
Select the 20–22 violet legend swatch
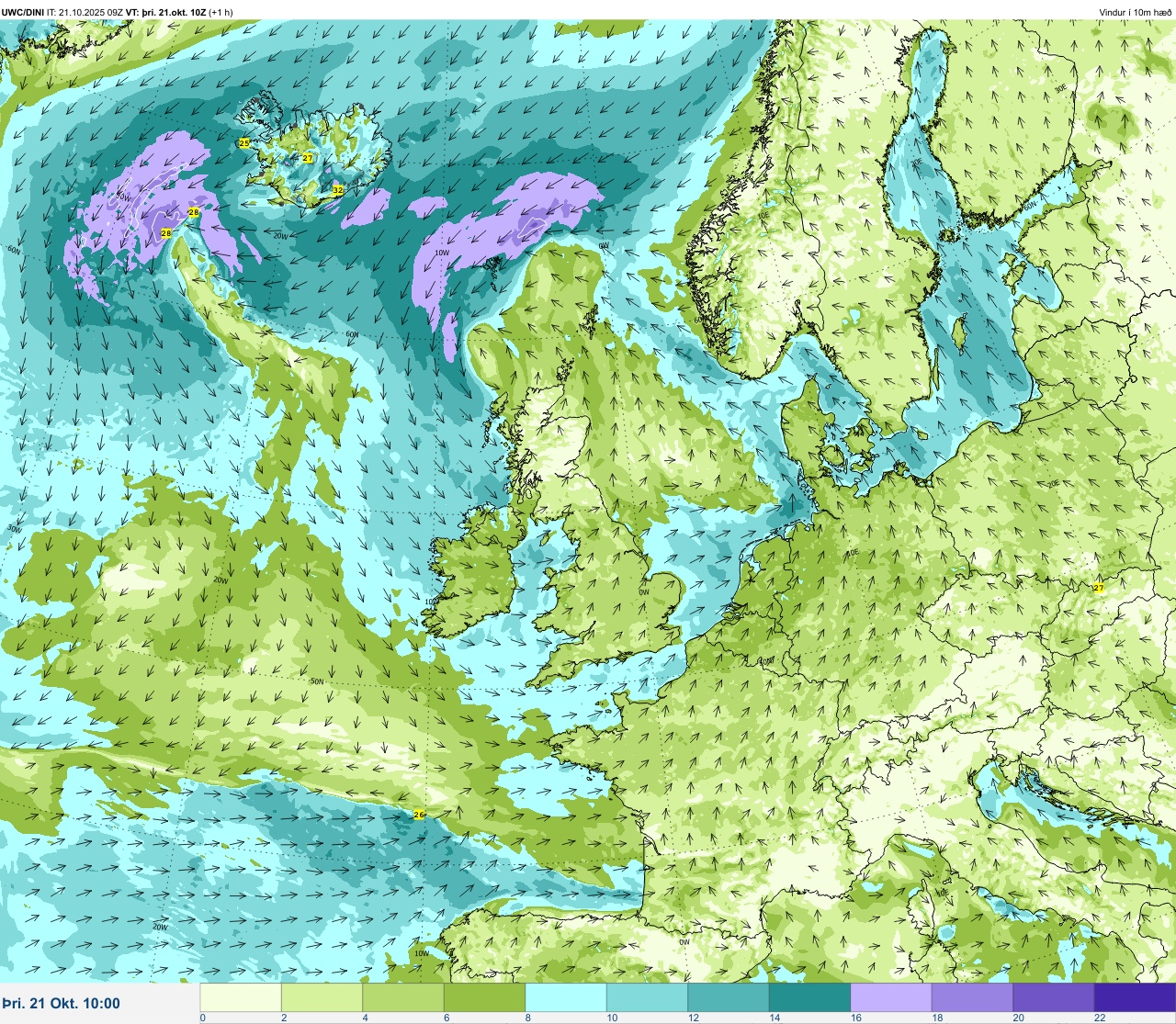1054,997
